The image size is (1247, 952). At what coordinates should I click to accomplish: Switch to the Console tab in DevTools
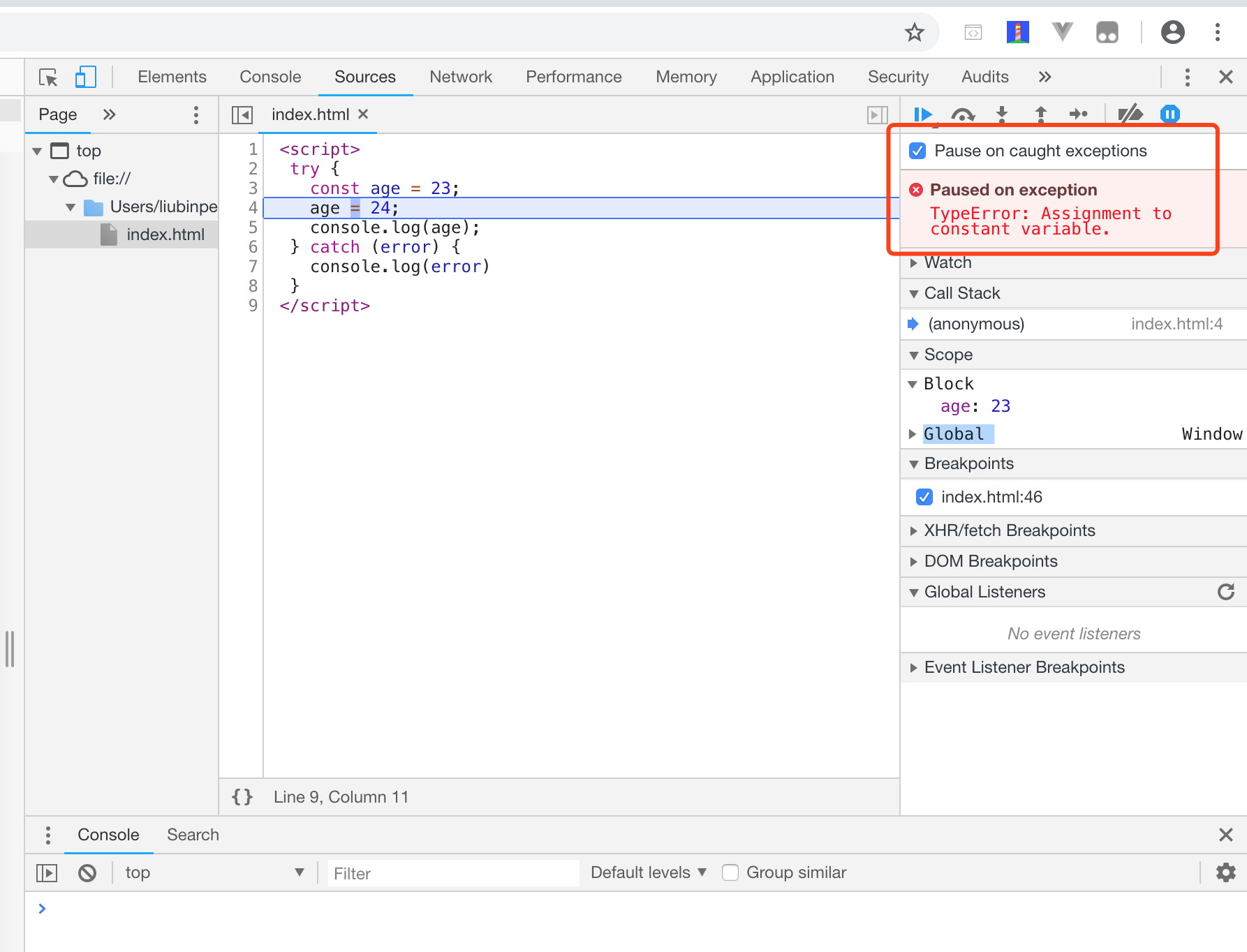pyautogui.click(x=270, y=77)
